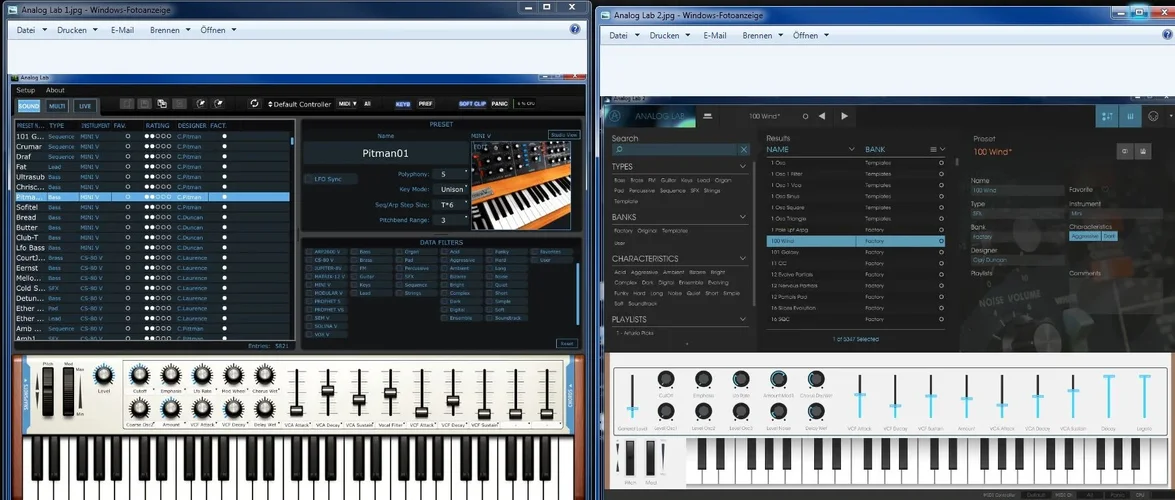Check the Funky data filter in Analog Lab 1
This screenshot has width=1175, height=500.
click(489, 252)
